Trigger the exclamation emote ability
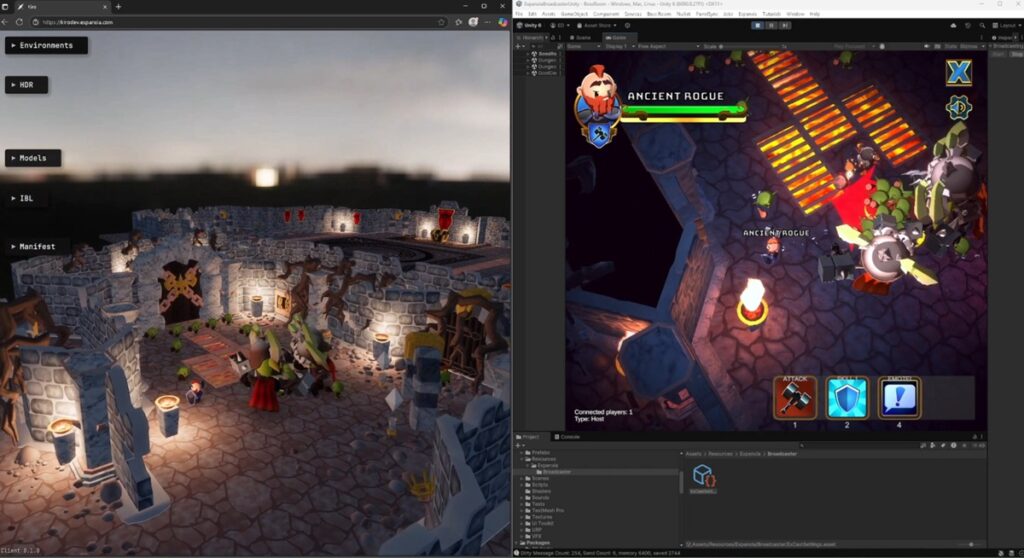Screen dimensions: 1024x558 point(899,397)
